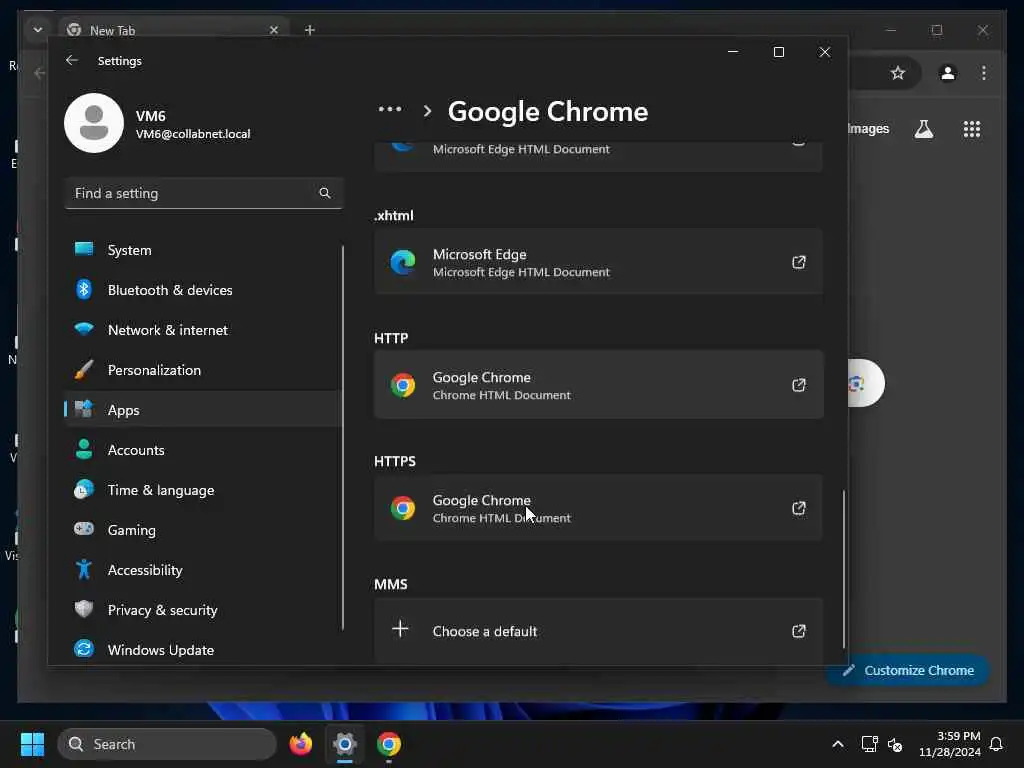This screenshot has height=768, width=1024.
Task: Click Images link in Chrome window
Action: pos(869,129)
